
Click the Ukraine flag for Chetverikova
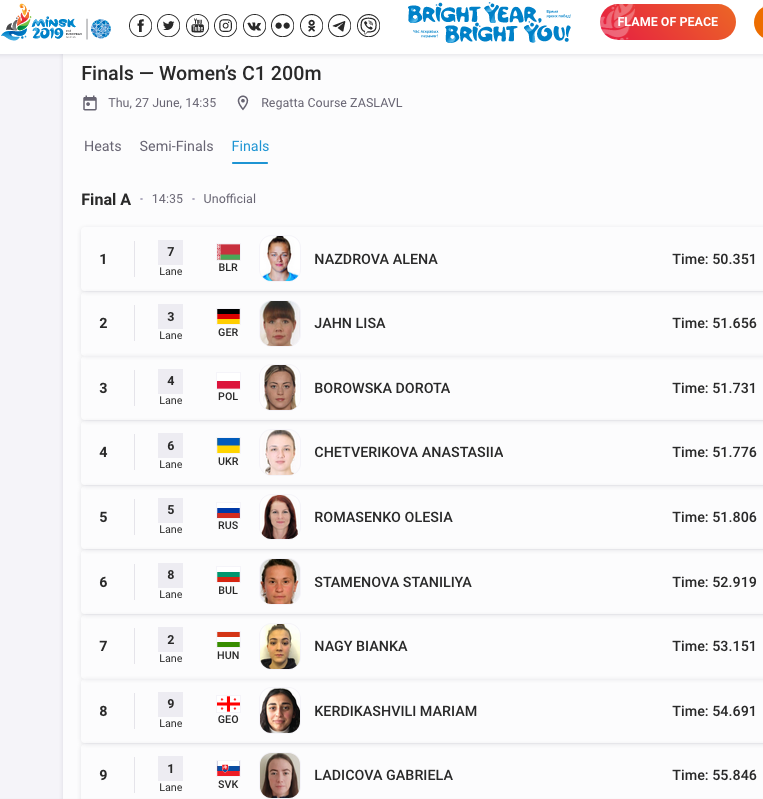[x=228, y=445]
